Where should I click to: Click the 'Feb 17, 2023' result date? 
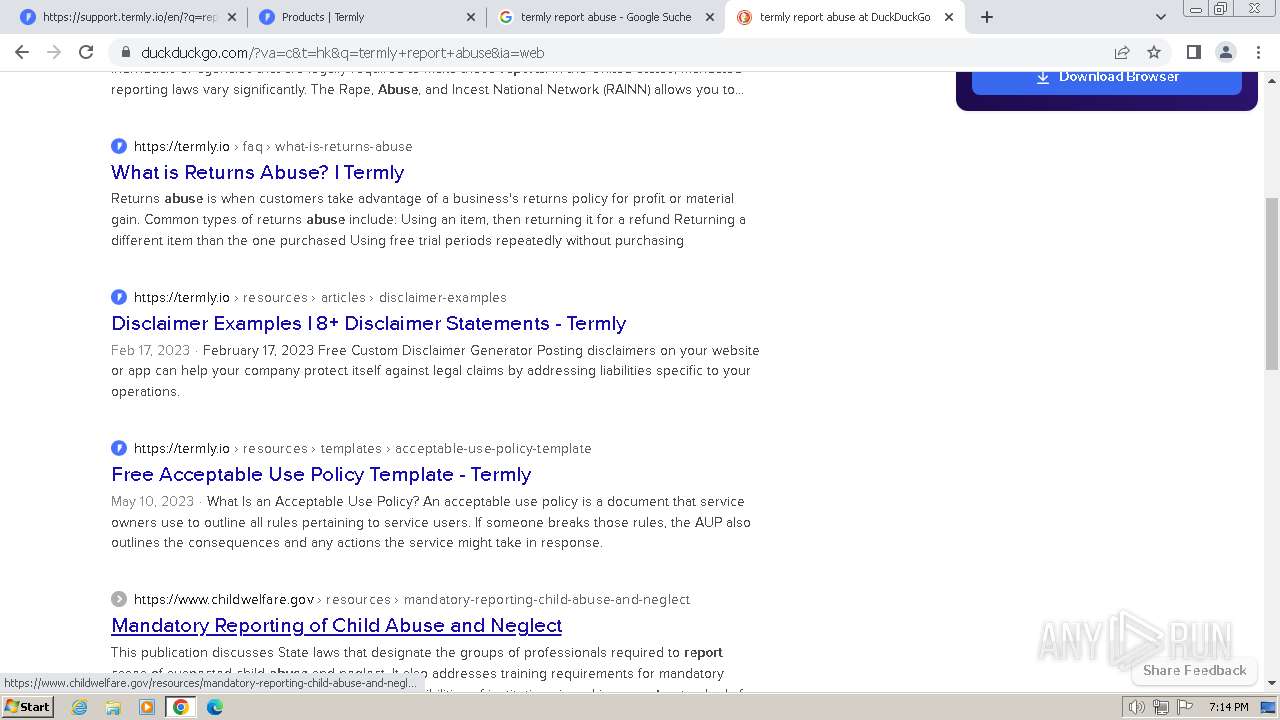(x=150, y=350)
